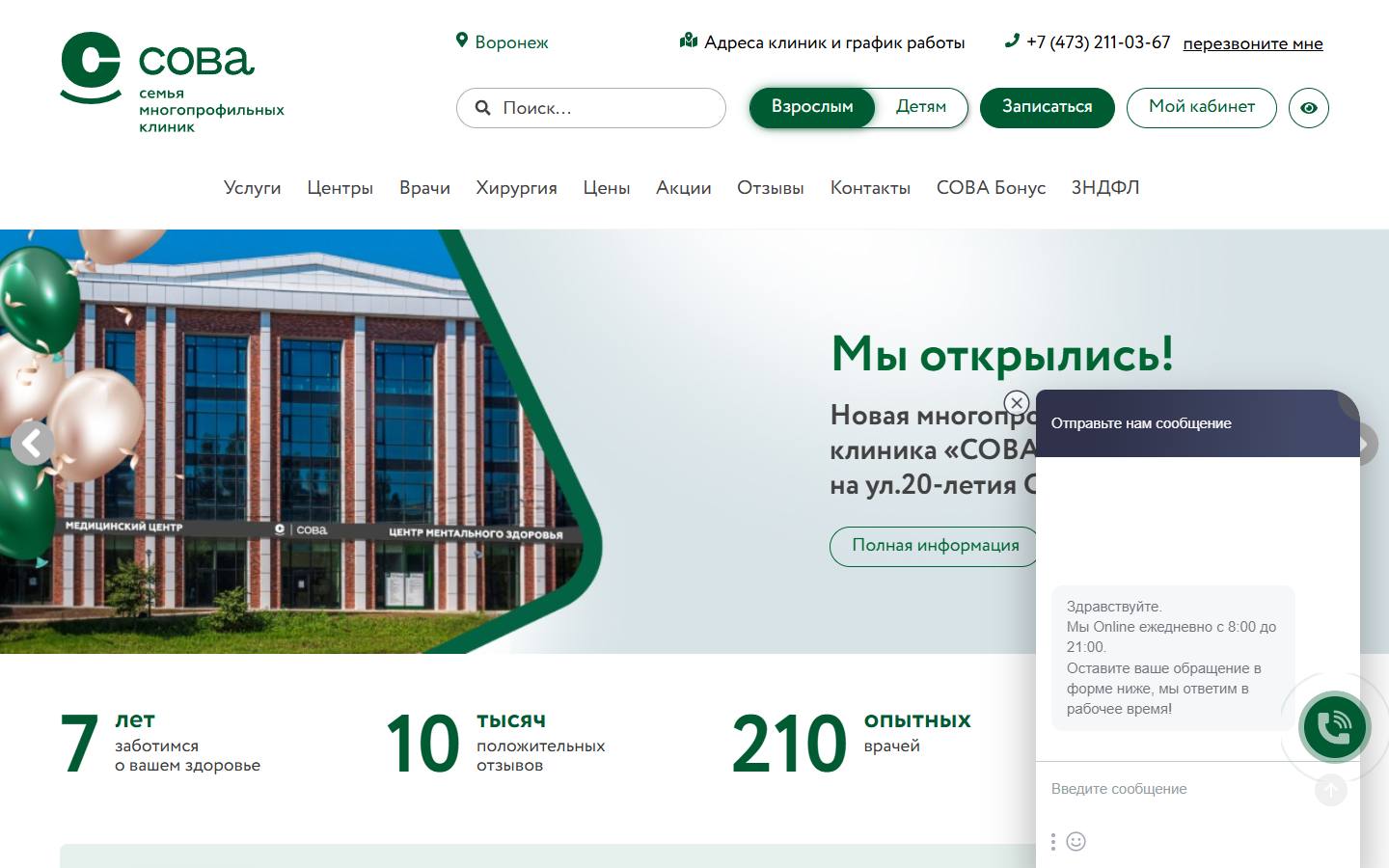Click the map icon beside Адреса клиник
This screenshot has width=1389, height=868.
pos(689,41)
